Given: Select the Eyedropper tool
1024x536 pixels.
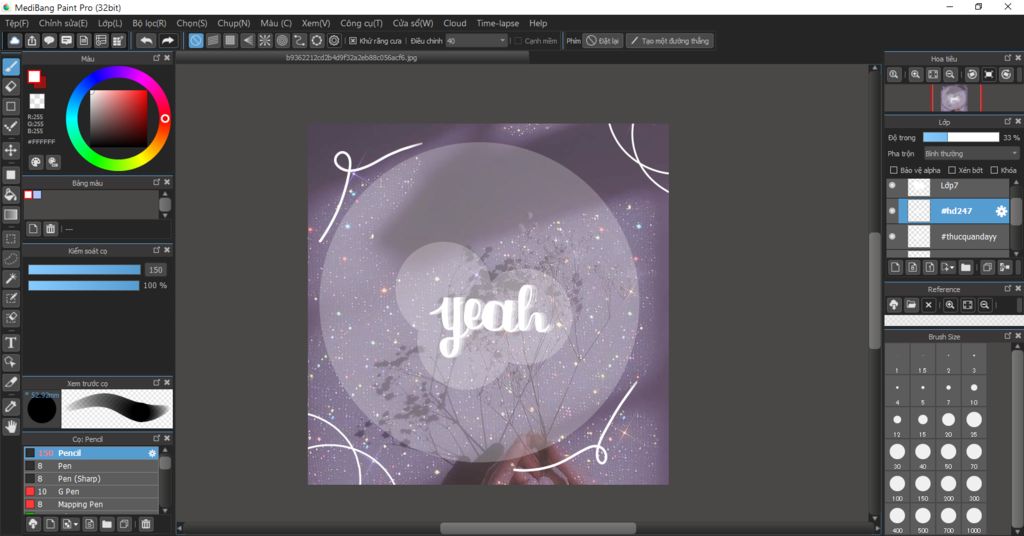Looking at the screenshot, I should tap(11, 407).
